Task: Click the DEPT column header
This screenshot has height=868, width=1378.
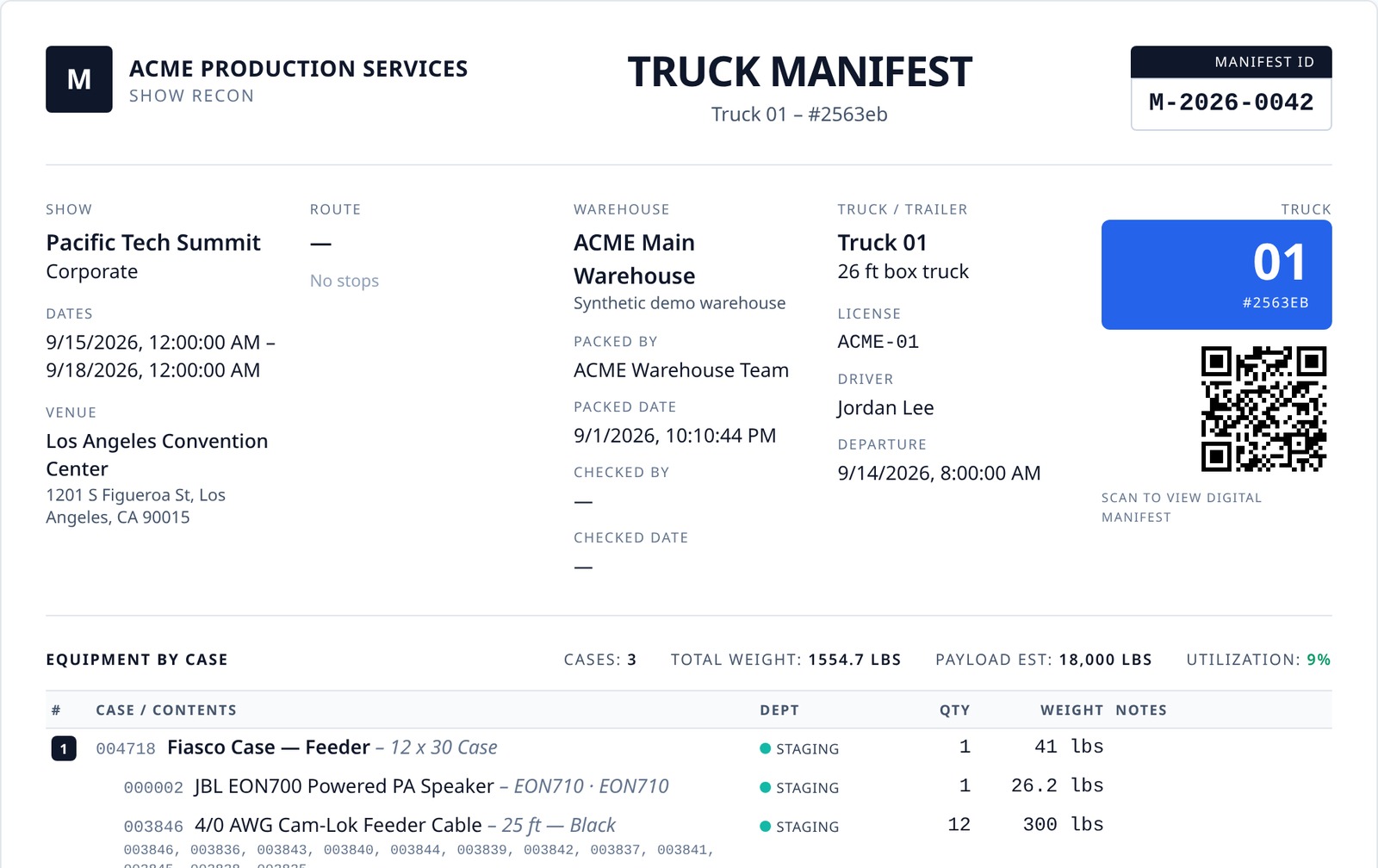Action: pos(779,710)
